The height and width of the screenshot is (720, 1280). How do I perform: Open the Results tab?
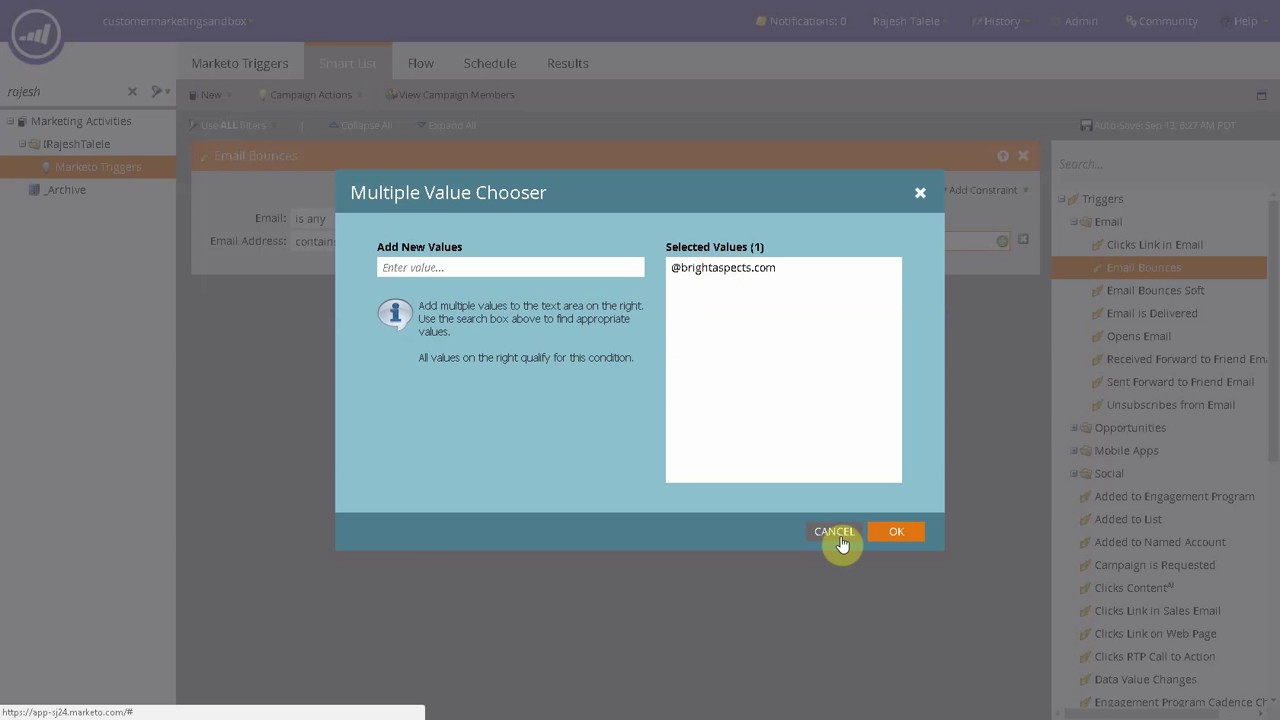point(568,63)
